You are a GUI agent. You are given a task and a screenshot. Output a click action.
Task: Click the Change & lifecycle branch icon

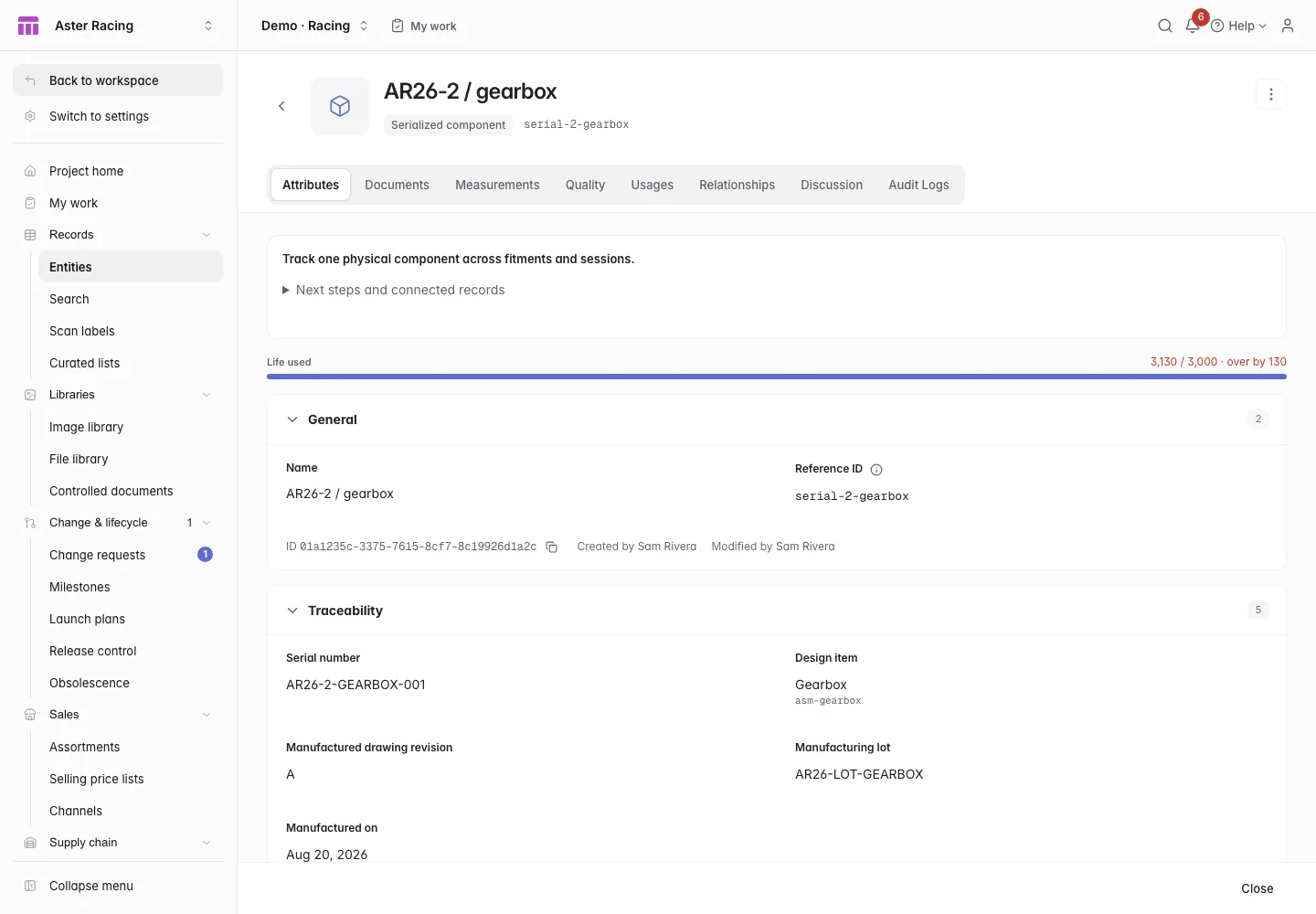[30, 523]
